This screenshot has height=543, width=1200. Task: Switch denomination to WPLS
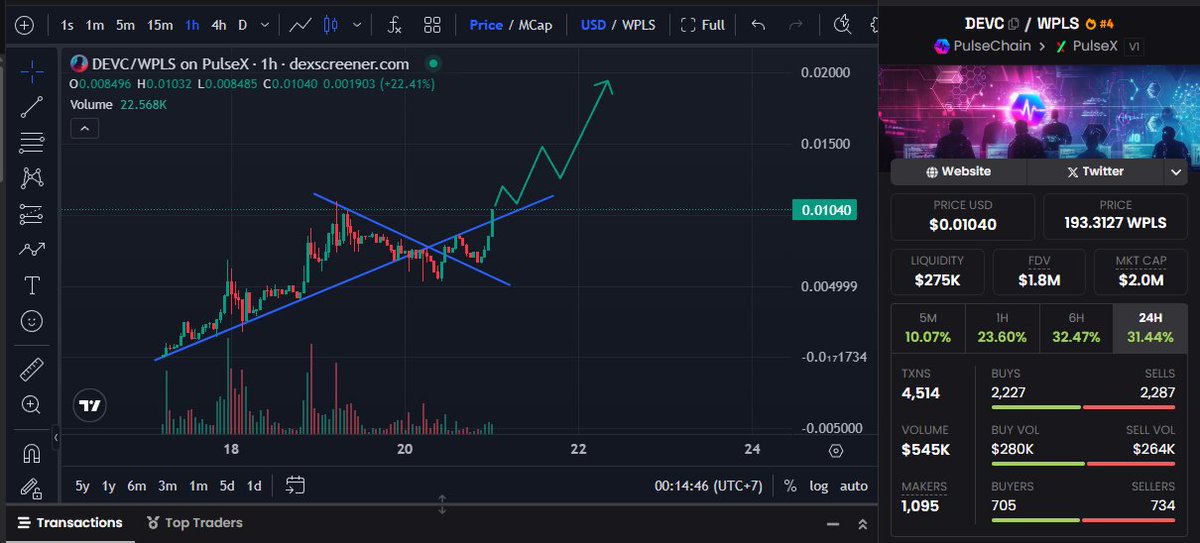click(x=641, y=25)
